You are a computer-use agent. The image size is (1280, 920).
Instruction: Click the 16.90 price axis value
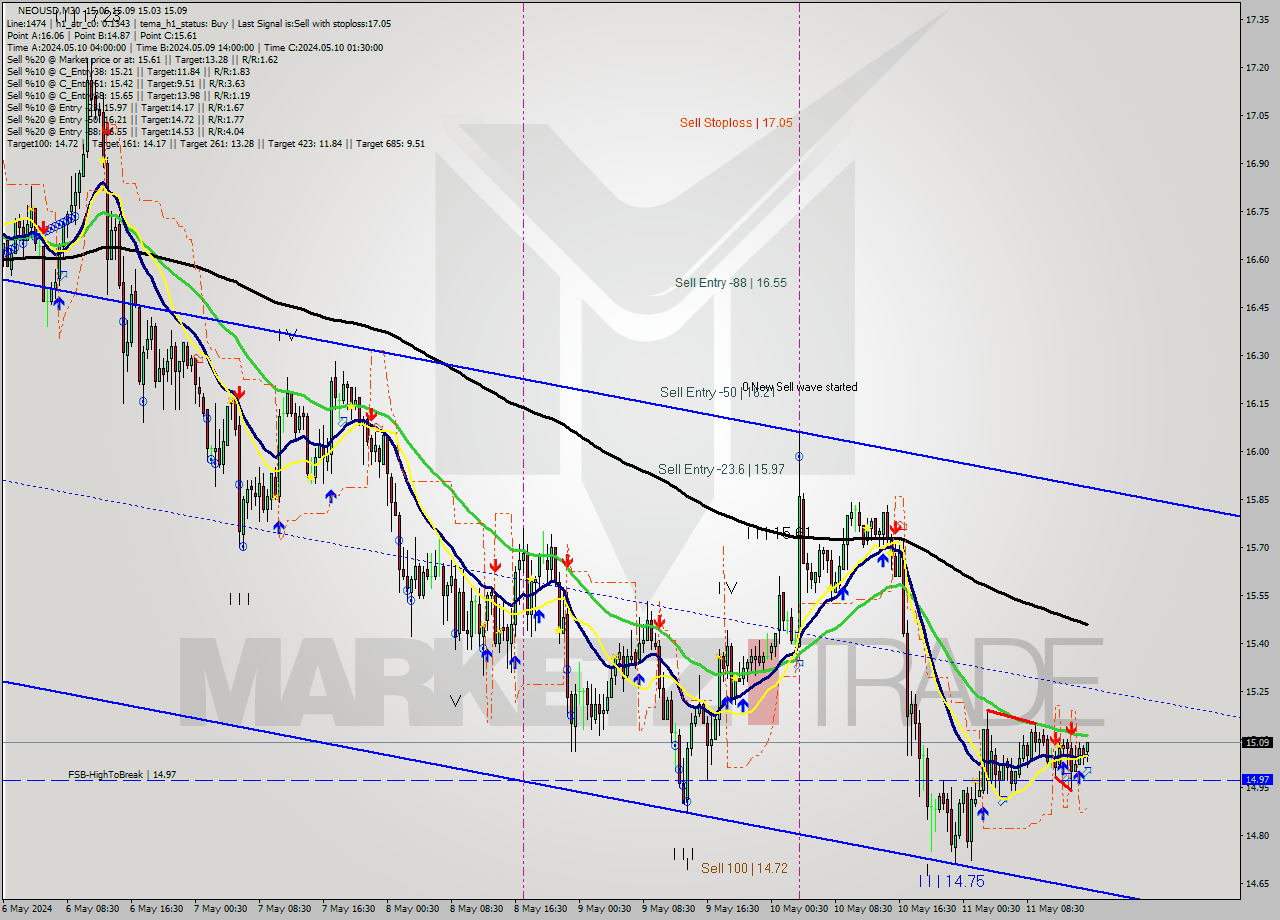(x=1257, y=163)
